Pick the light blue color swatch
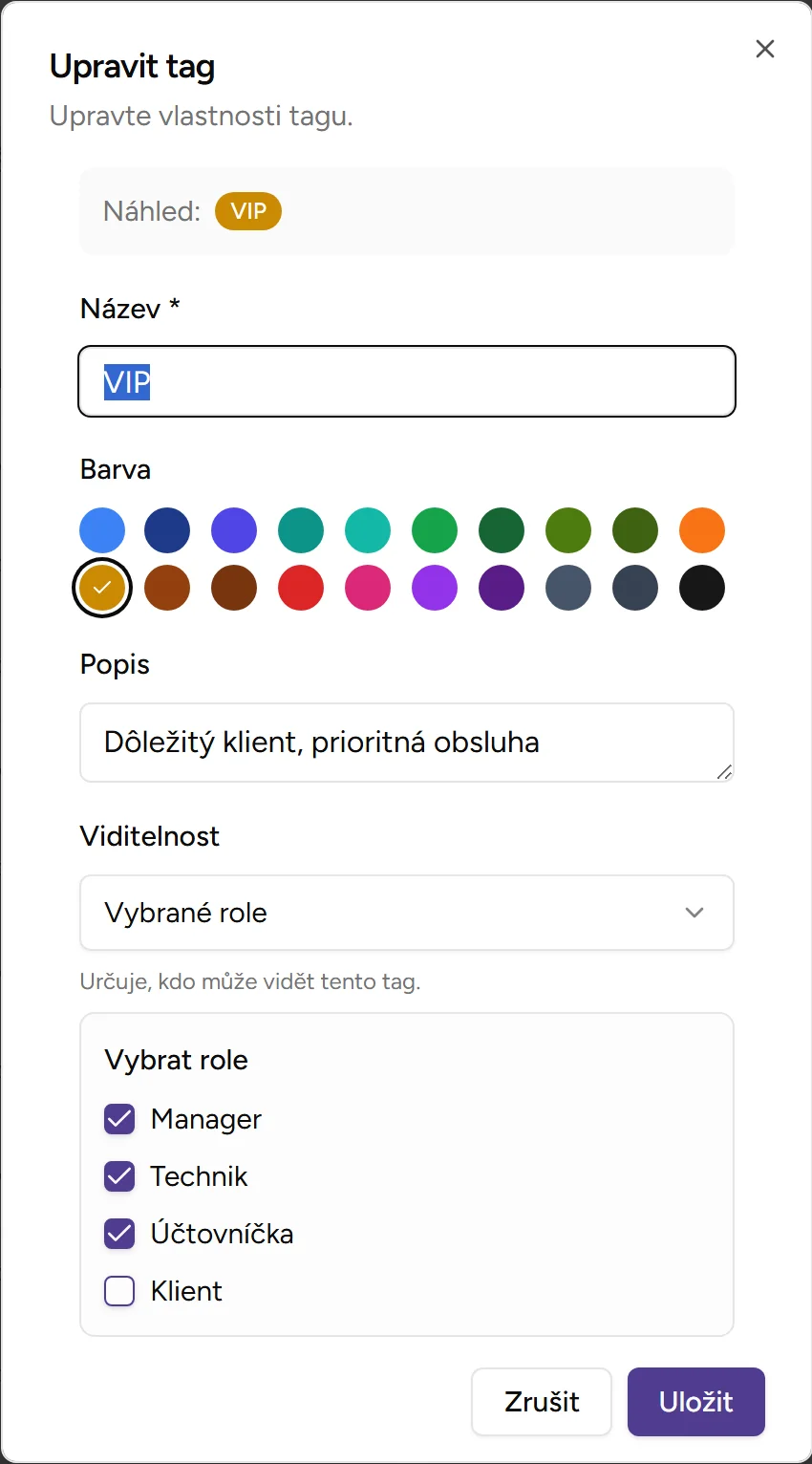The image size is (812, 1464). point(102,530)
